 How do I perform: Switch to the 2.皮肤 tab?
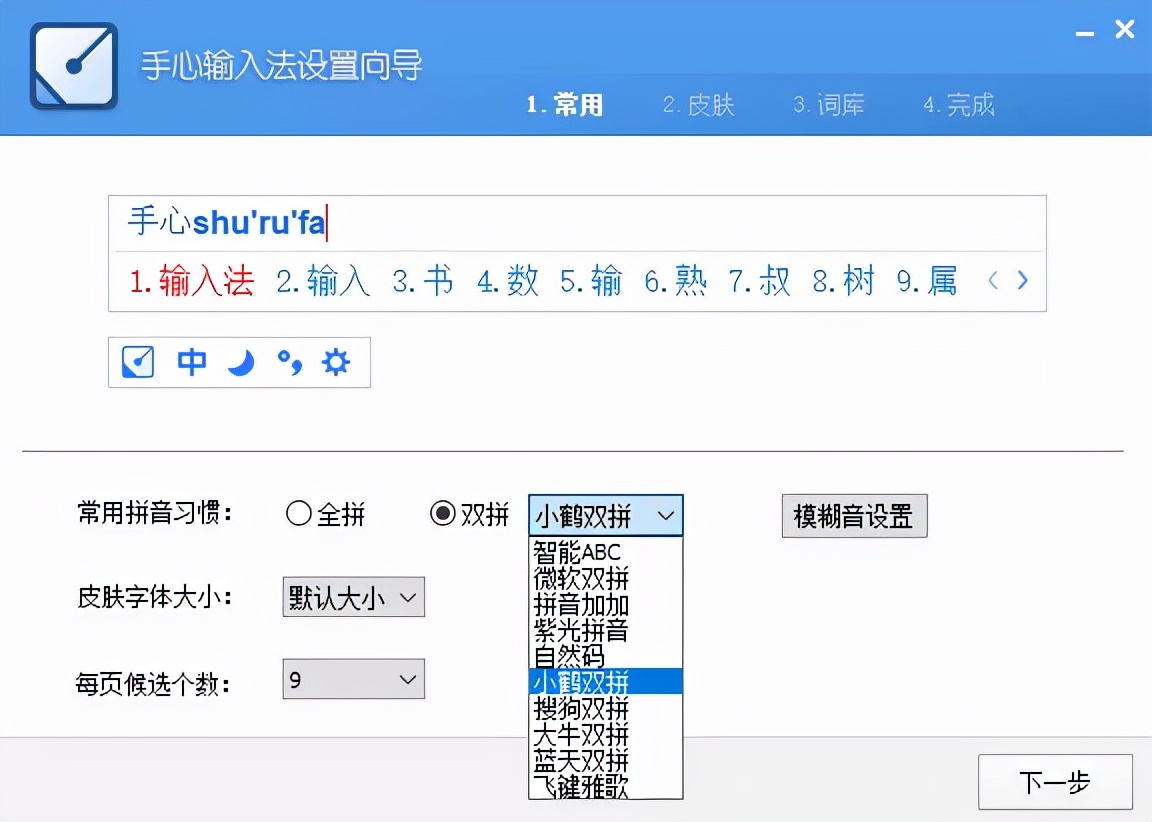coord(696,103)
